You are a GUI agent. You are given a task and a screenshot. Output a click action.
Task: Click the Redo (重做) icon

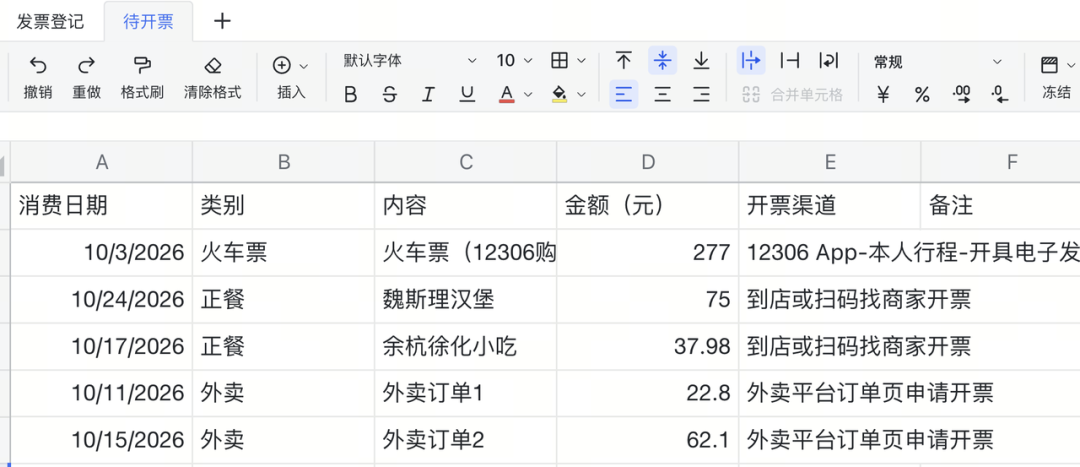coord(87,65)
